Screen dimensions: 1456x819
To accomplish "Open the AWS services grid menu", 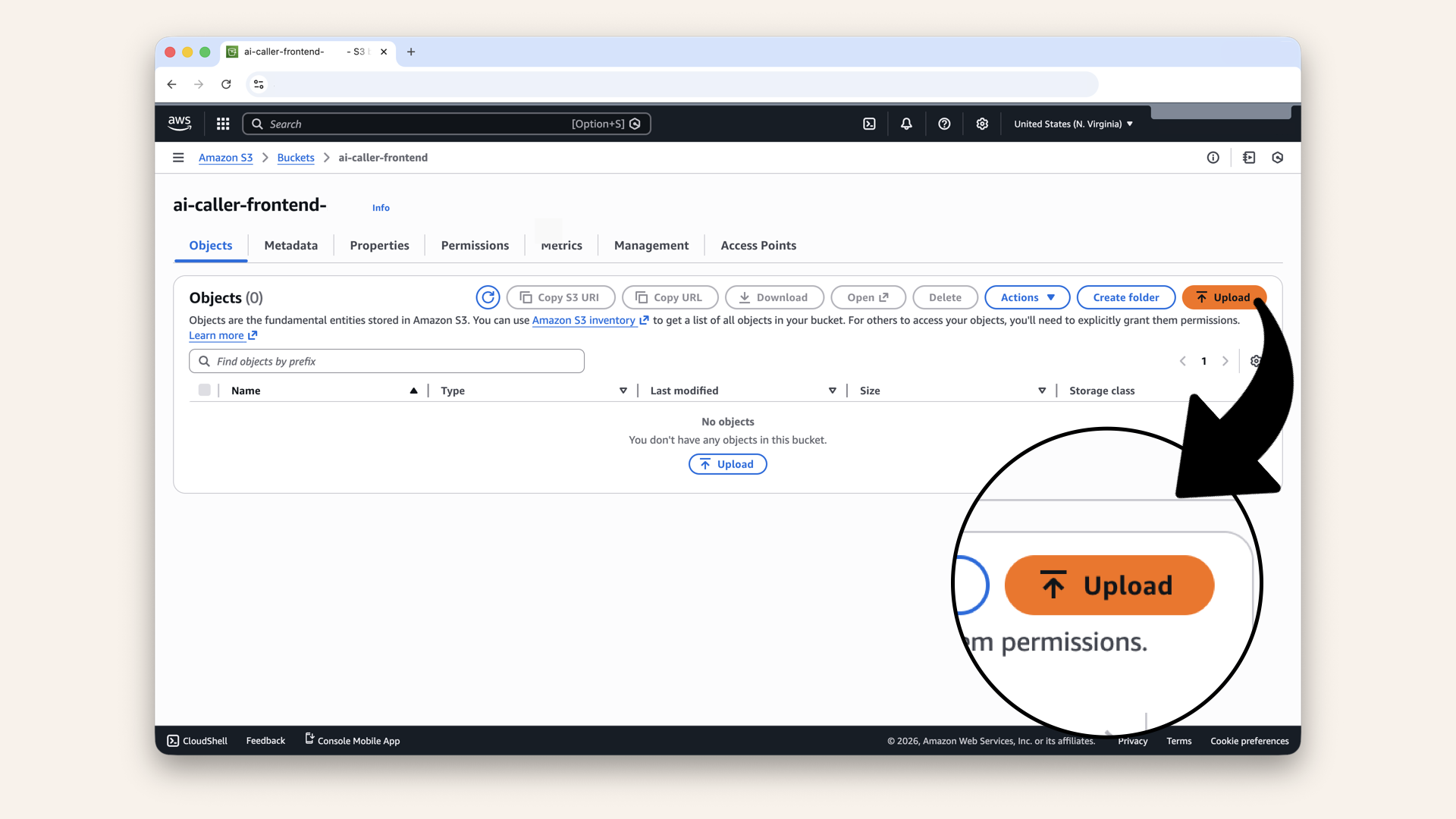I will point(223,124).
